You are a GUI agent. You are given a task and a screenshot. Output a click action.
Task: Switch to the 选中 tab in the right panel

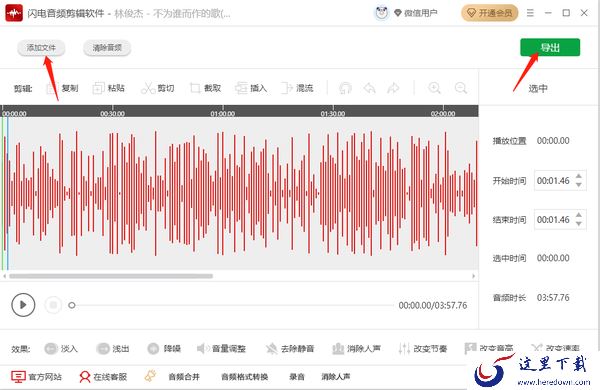538,88
